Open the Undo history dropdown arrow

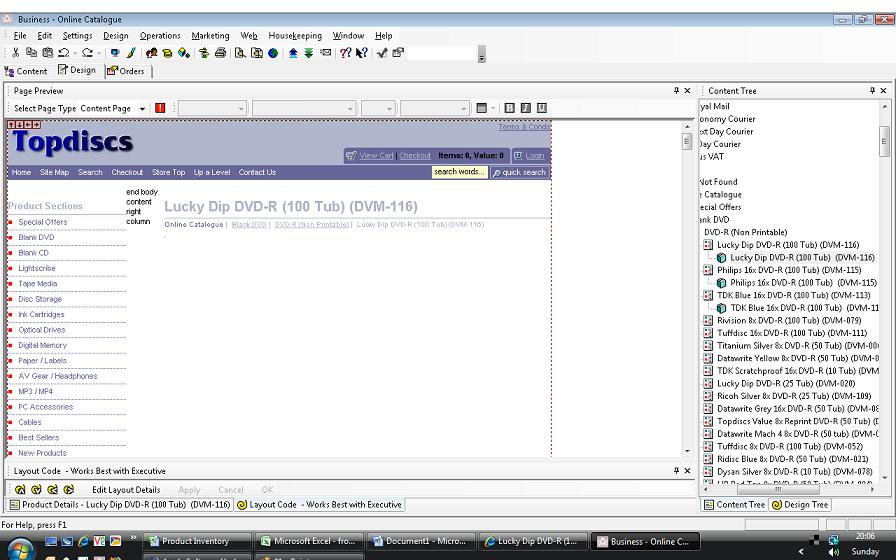tap(74, 53)
